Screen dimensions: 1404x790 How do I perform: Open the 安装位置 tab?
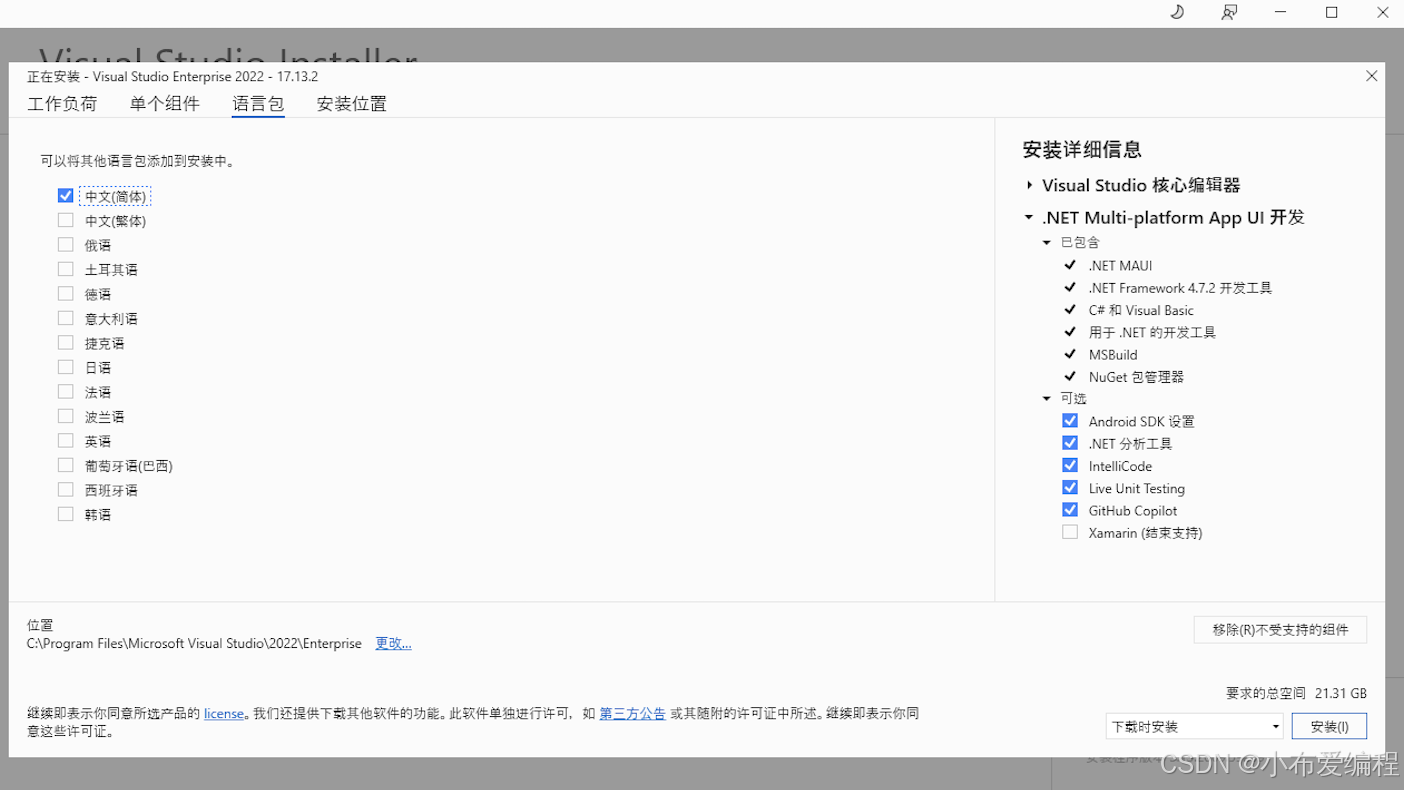pyautogui.click(x=352, y=104)
